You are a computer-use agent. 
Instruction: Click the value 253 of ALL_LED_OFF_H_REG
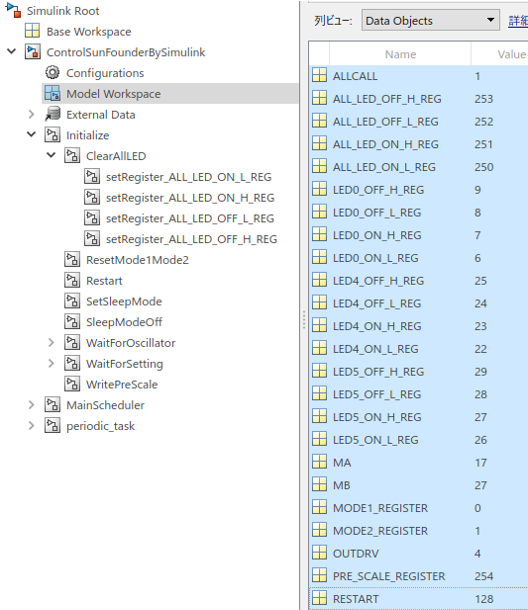click(x=484, y=99)
